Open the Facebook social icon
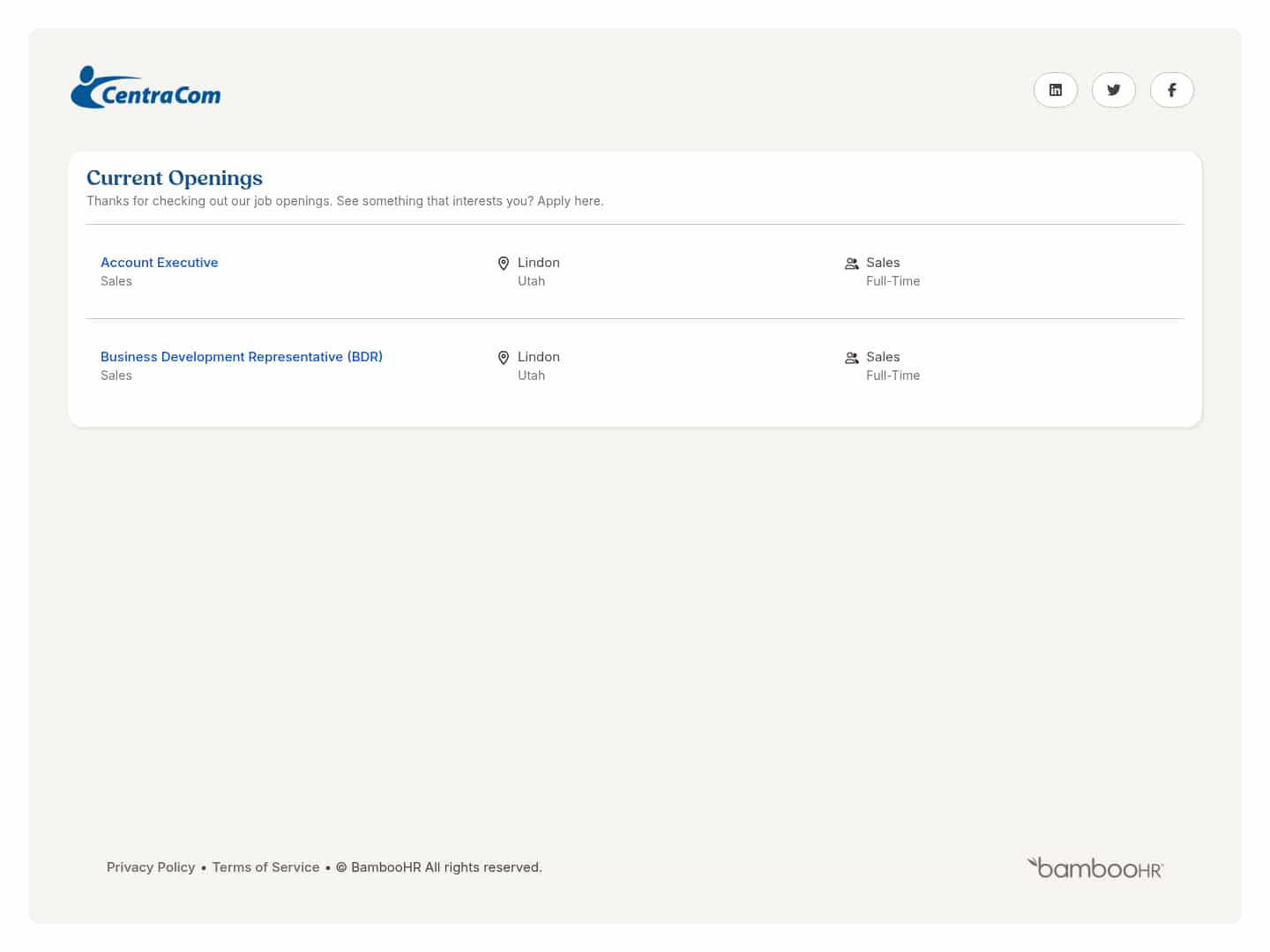Screen dimensions: 1270x952 coord(1171,90)
